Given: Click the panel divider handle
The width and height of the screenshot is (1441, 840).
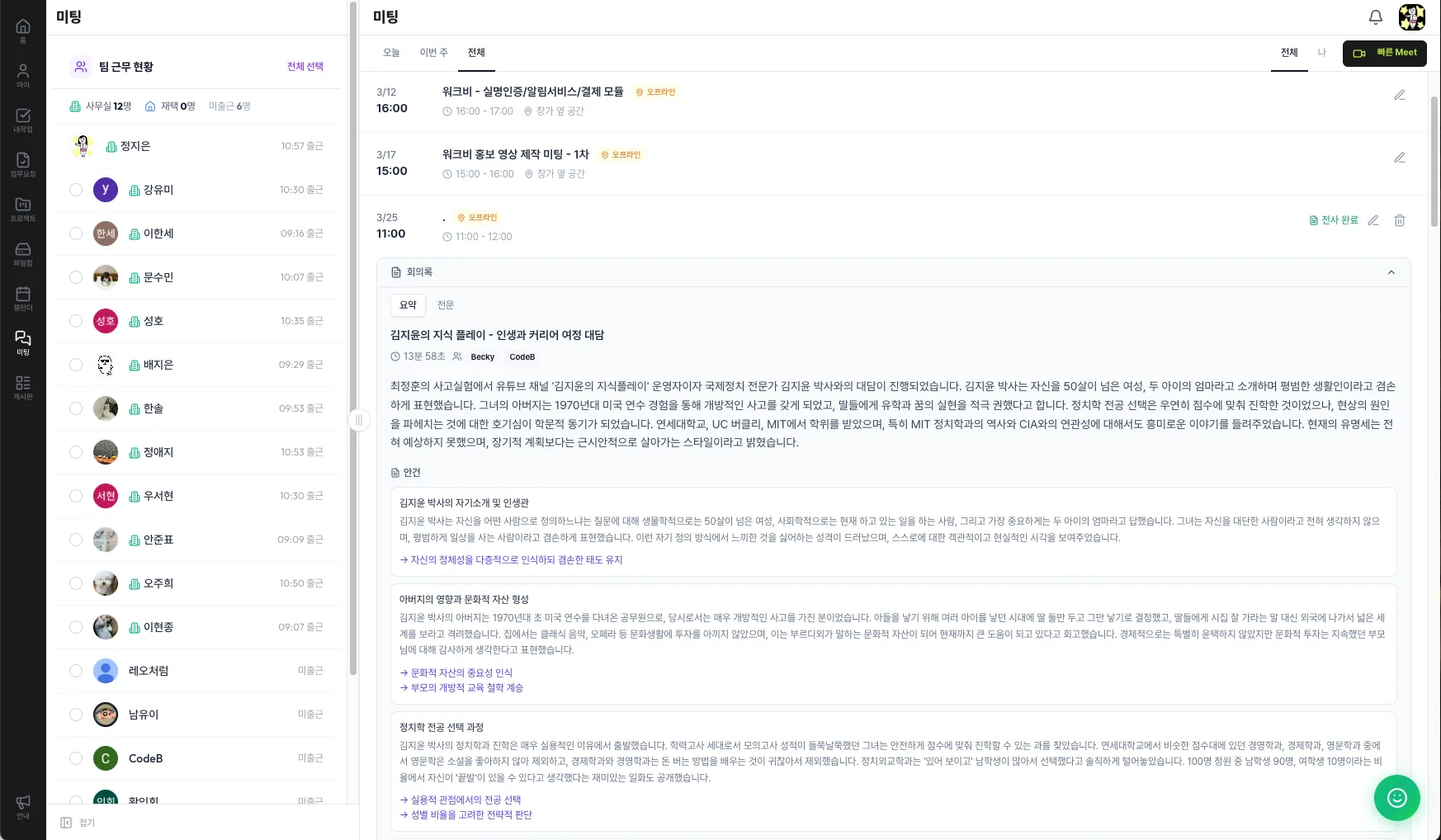Looking at the screenshot, I should coord(358,420).
